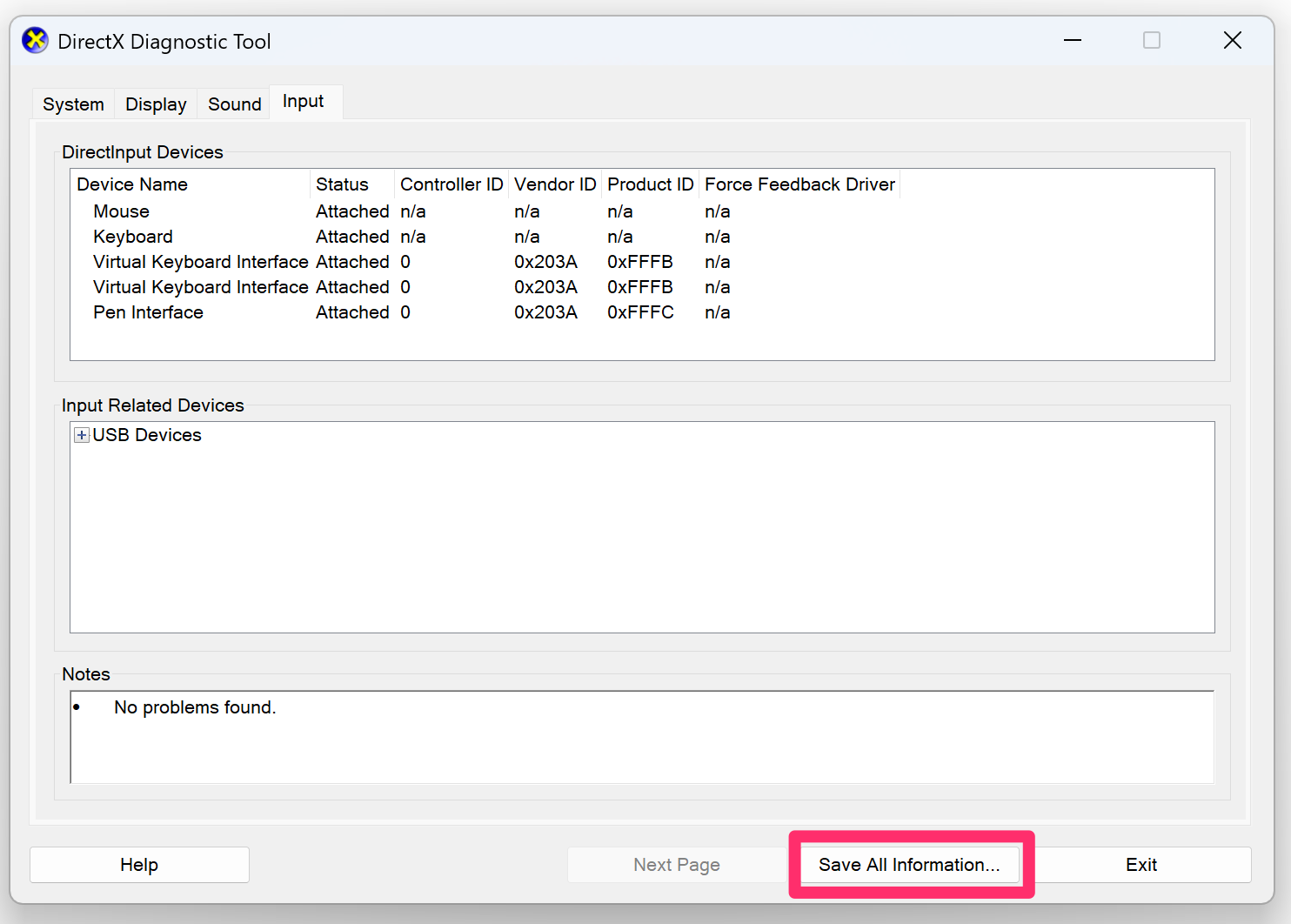The width and height of the screenshot is (1291, 924).
Task: Select the Mouse device row
Action: [x=121, y=211]
